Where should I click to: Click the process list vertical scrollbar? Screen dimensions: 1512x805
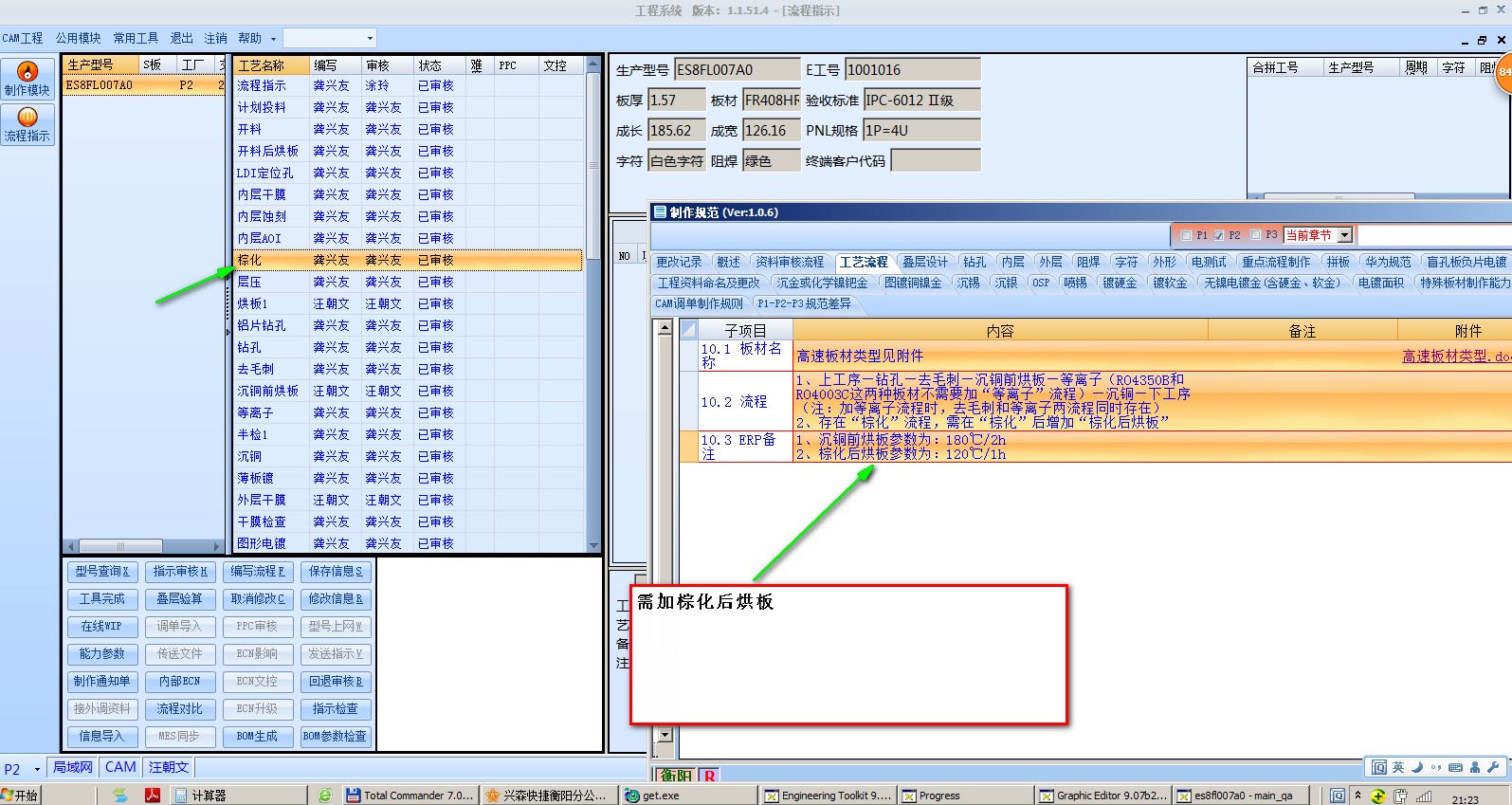tap(593, 303)
